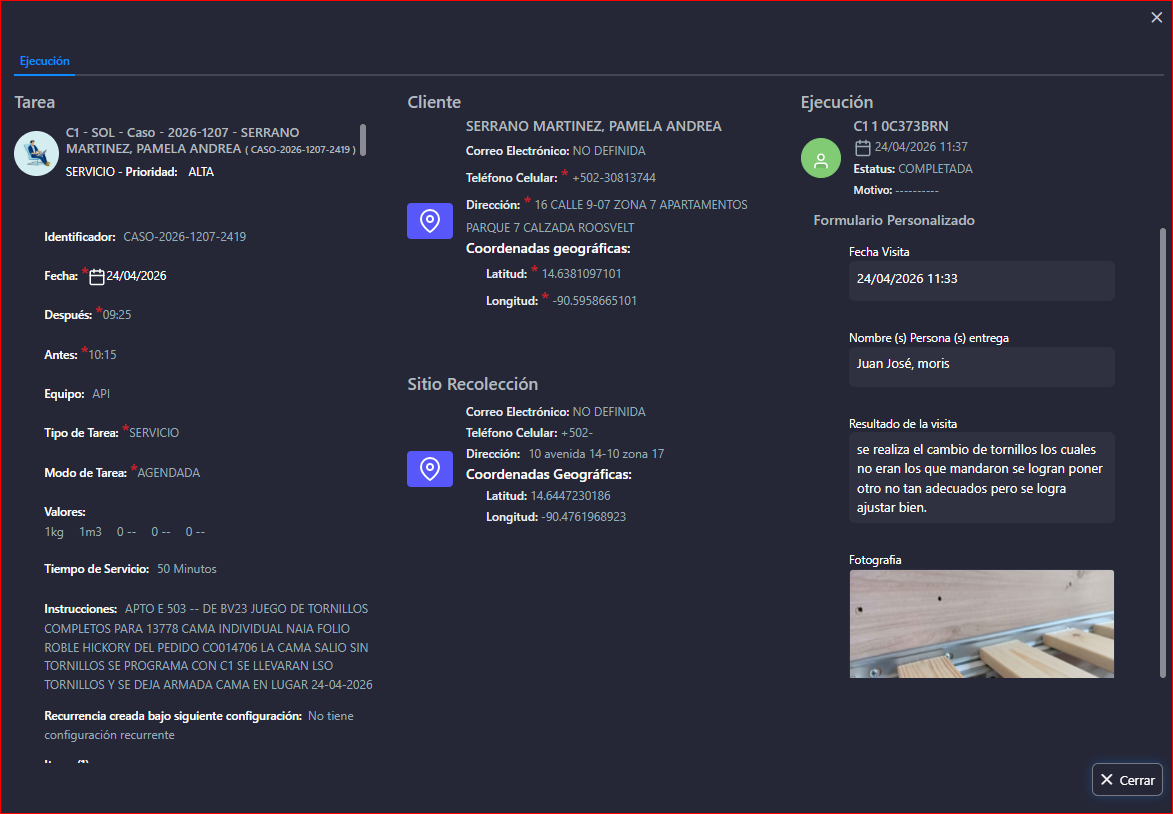This screenshot has width=1173, height=814.
Task: Click the map pin icon in Cliente section
Action: point(430,221)
